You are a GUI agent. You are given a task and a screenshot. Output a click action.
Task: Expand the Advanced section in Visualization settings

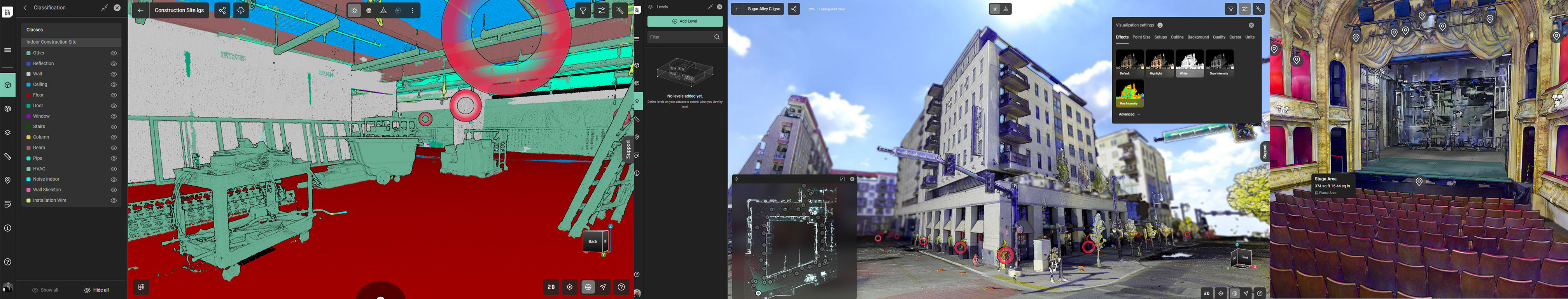tap(1129, 114)
